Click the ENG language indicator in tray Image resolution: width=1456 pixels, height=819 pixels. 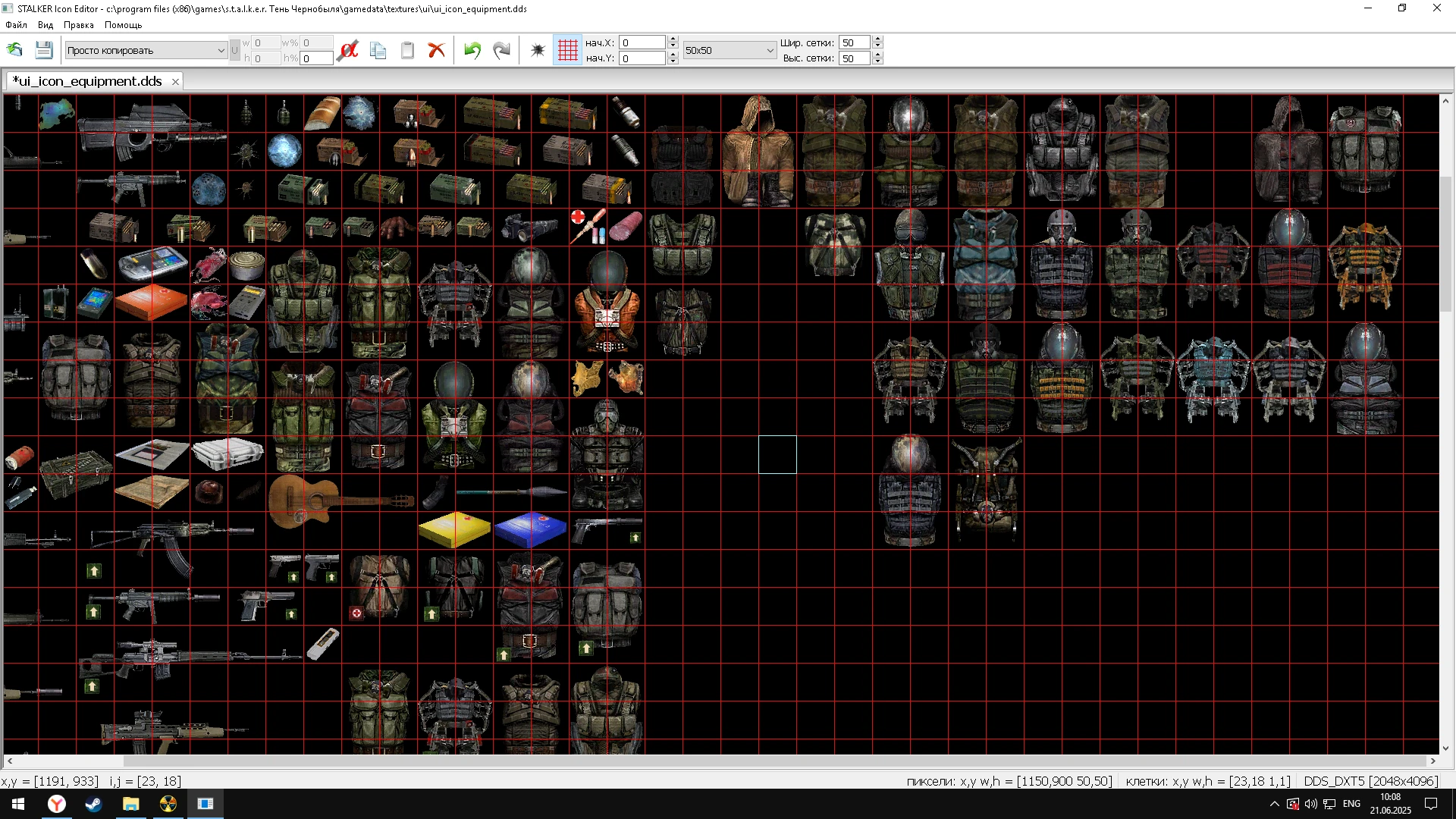tap(1351, 804)
